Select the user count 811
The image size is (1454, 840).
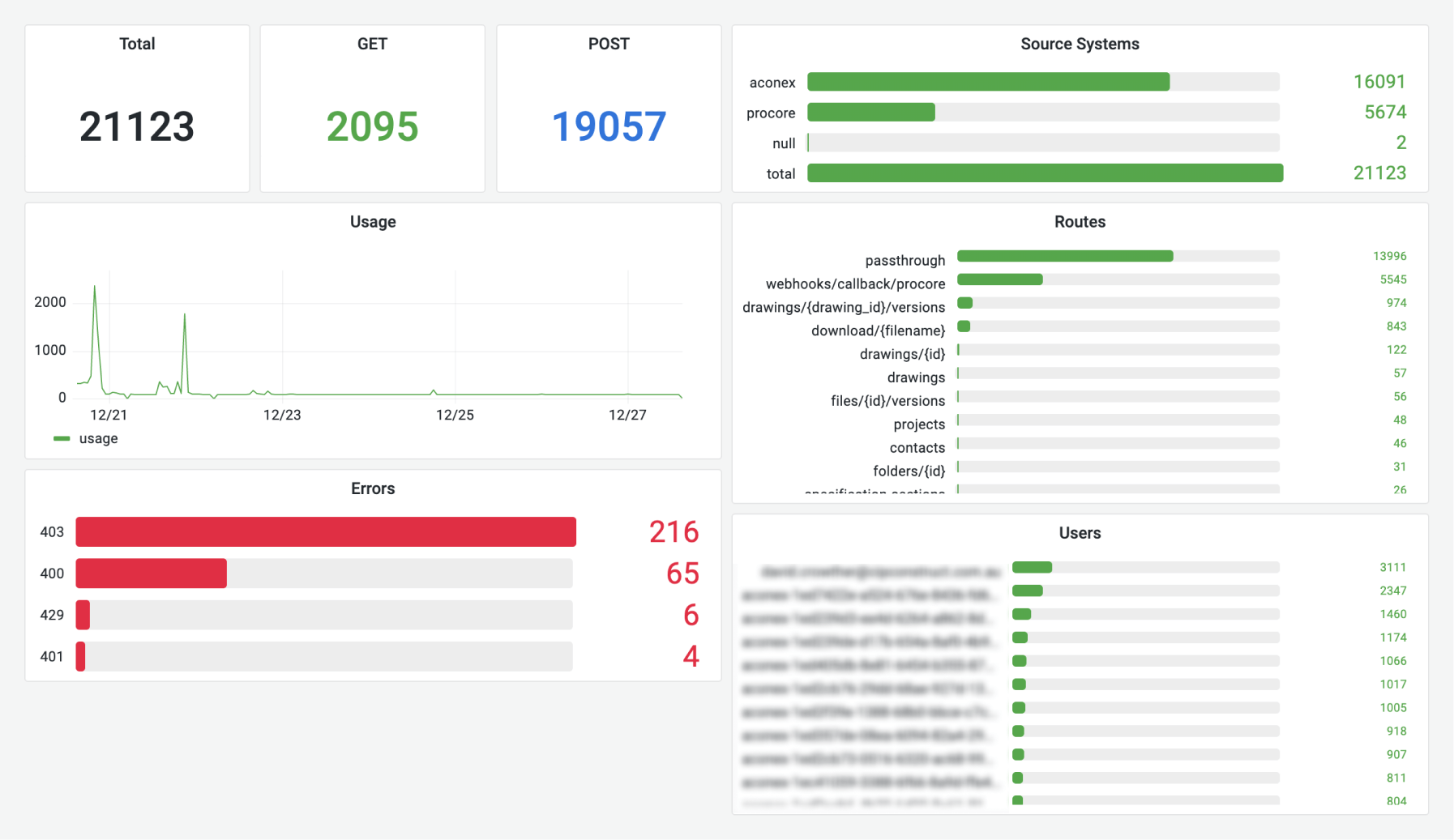tap(1396, 778)
